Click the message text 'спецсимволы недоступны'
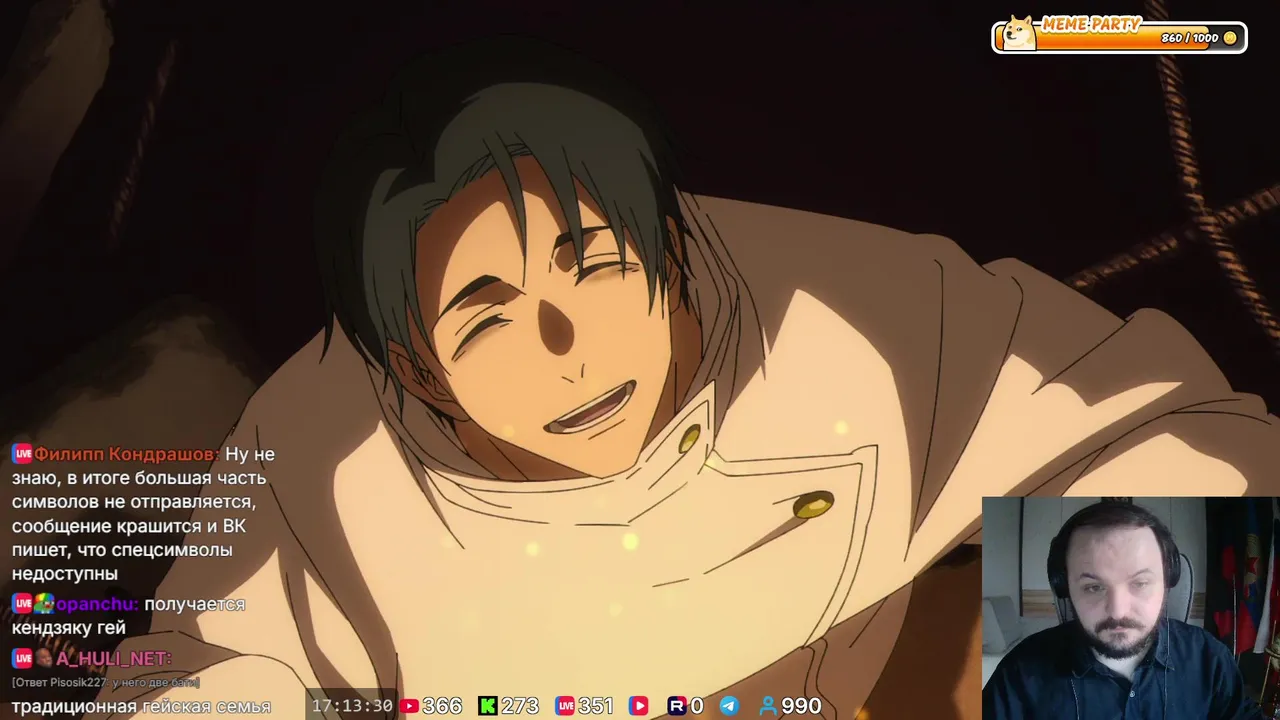The image size is (1280, 720). click(x=122, y=562)
